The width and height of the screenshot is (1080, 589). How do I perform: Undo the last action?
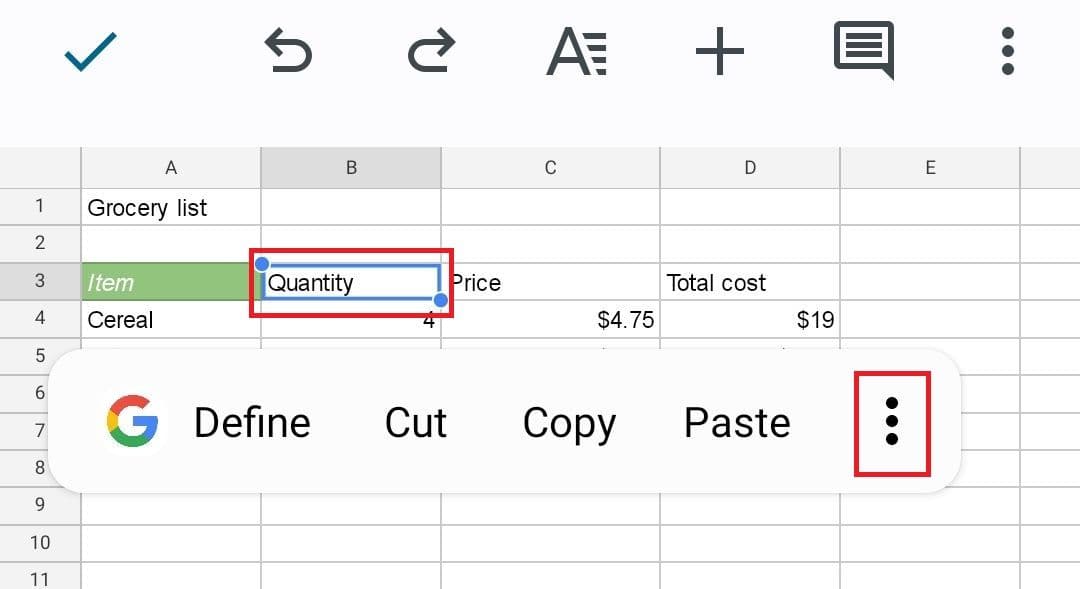(x=288, y=52)
